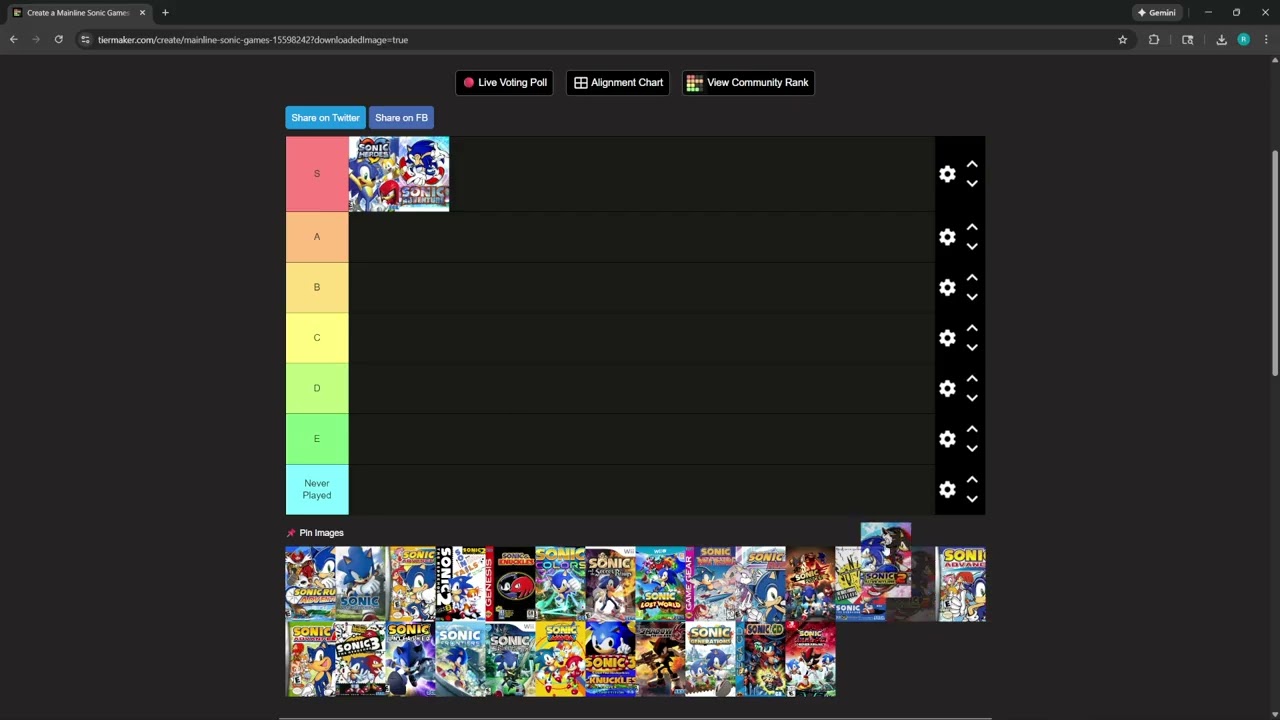Image resolution: width=1280 pixels, height=720 pixels.
Task: Move S tier row down
Action: (x=972, y=184)
